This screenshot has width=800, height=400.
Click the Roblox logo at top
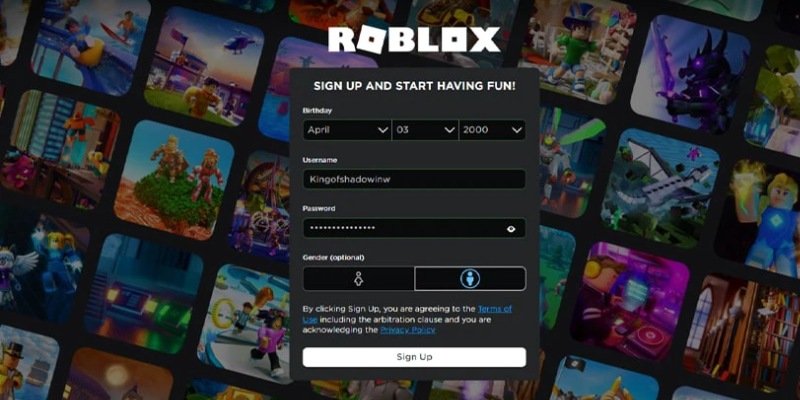(414, 40)
